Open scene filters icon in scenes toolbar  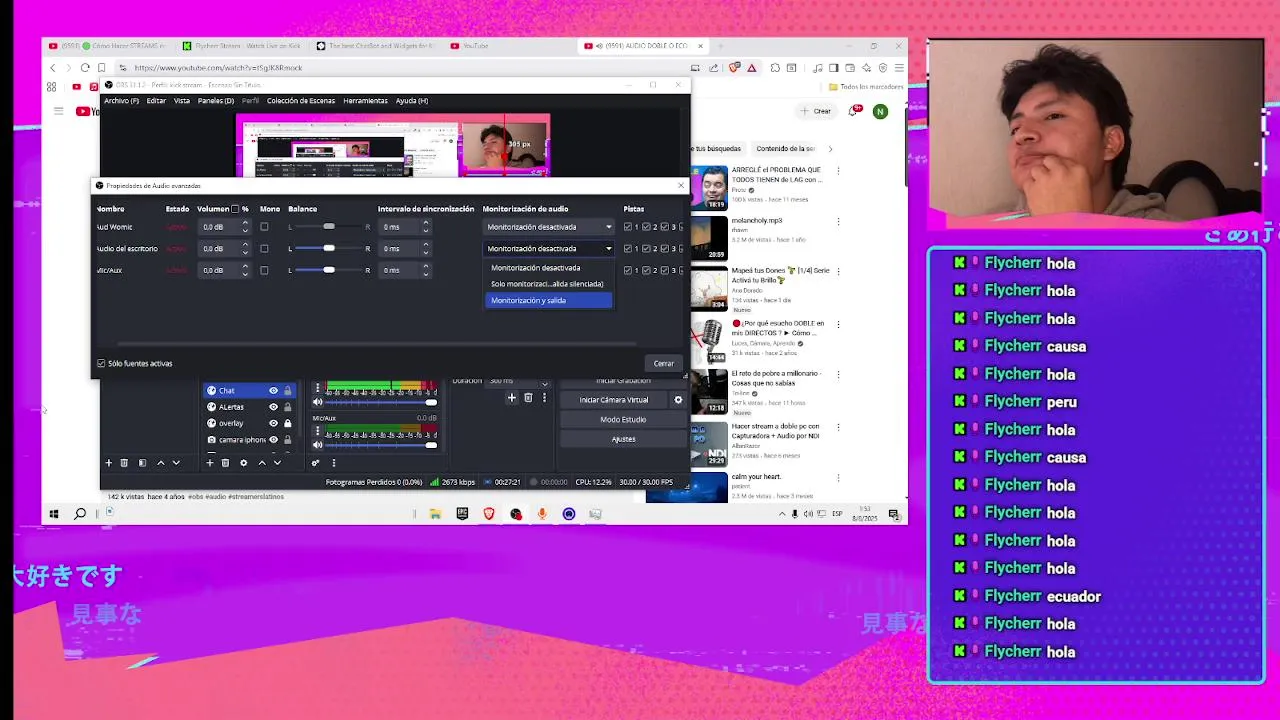pyautogui.click(x=142, y=463)
